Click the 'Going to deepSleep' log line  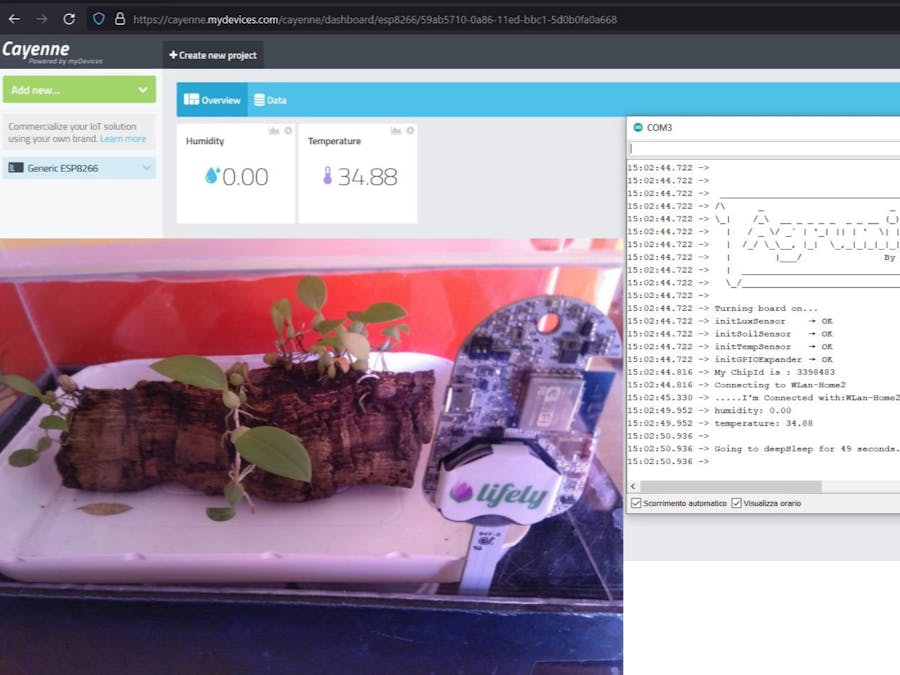(806, 449)
